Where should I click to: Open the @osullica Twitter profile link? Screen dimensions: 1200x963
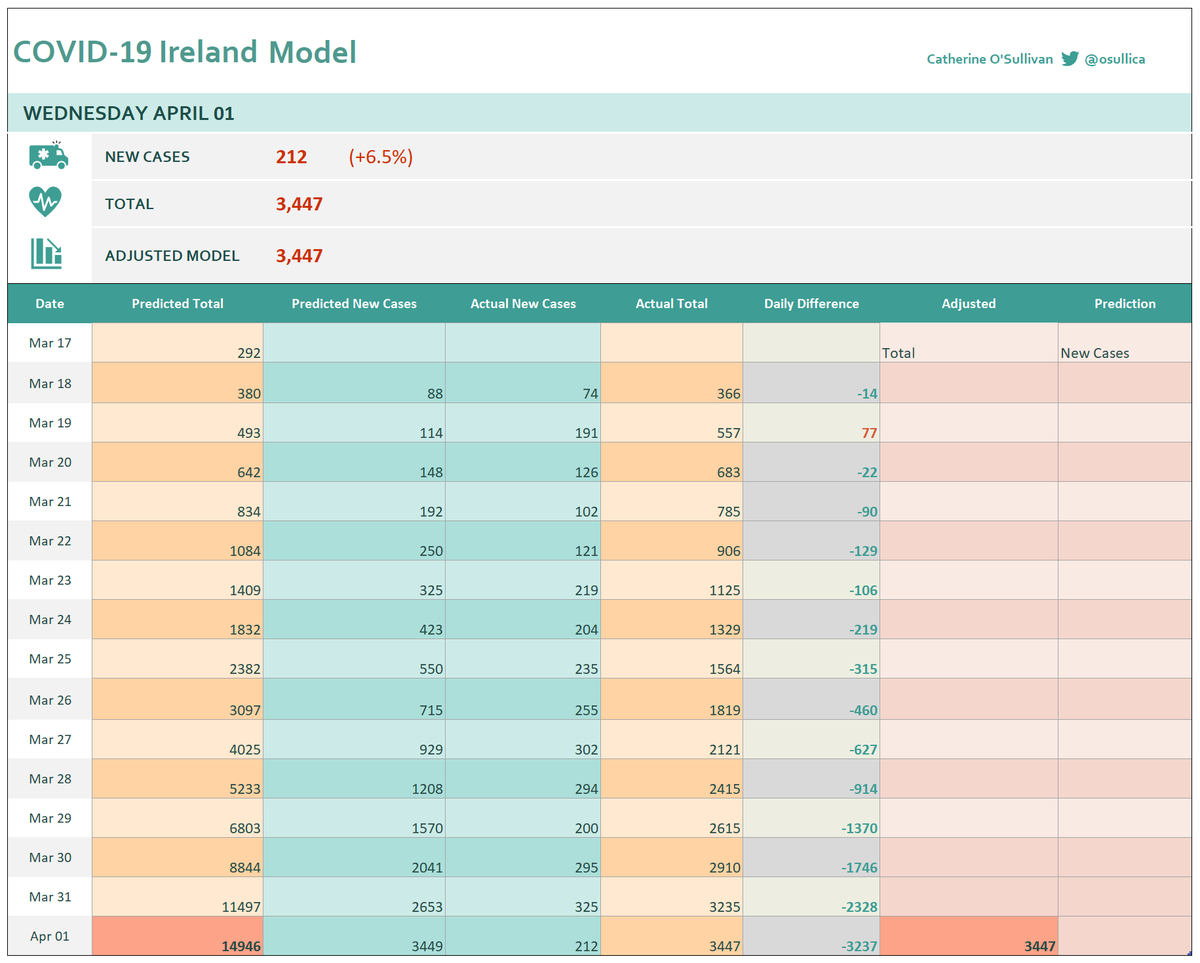[x=1117, y=59]
